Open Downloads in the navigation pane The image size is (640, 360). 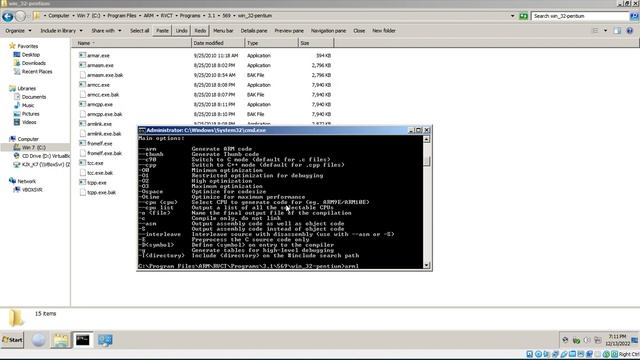pos(33,63)
